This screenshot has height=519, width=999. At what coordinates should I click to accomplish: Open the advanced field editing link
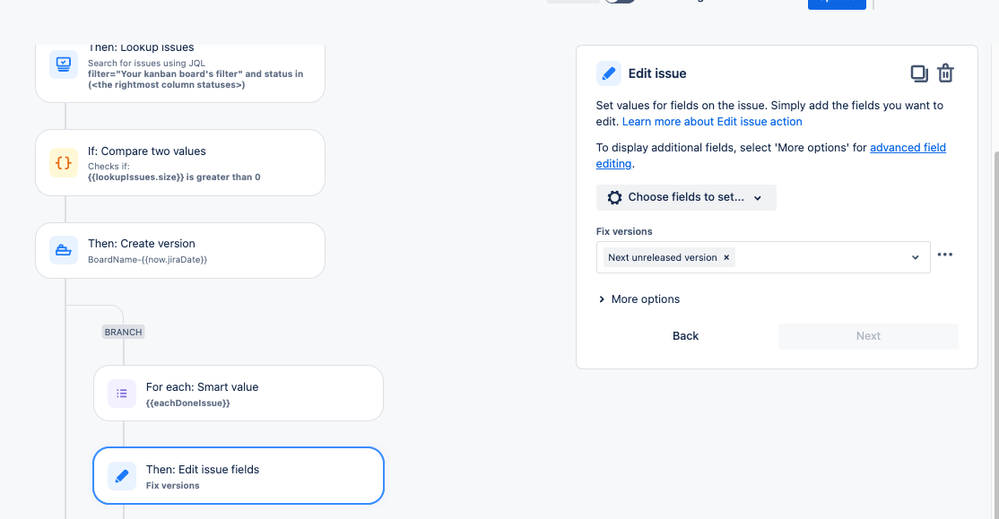click(771, 155)
